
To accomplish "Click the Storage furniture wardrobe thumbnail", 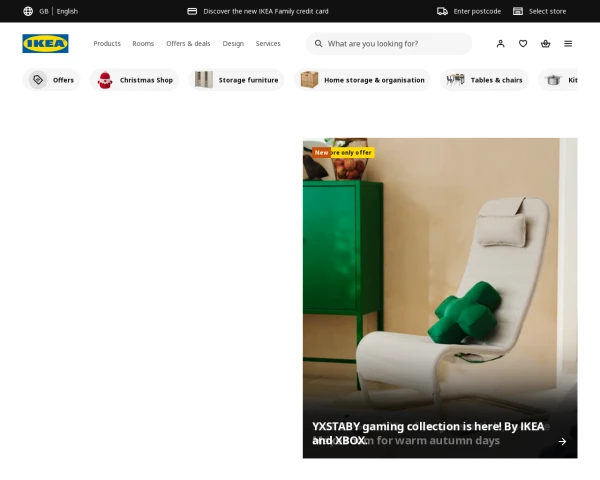I will [204, 80].
